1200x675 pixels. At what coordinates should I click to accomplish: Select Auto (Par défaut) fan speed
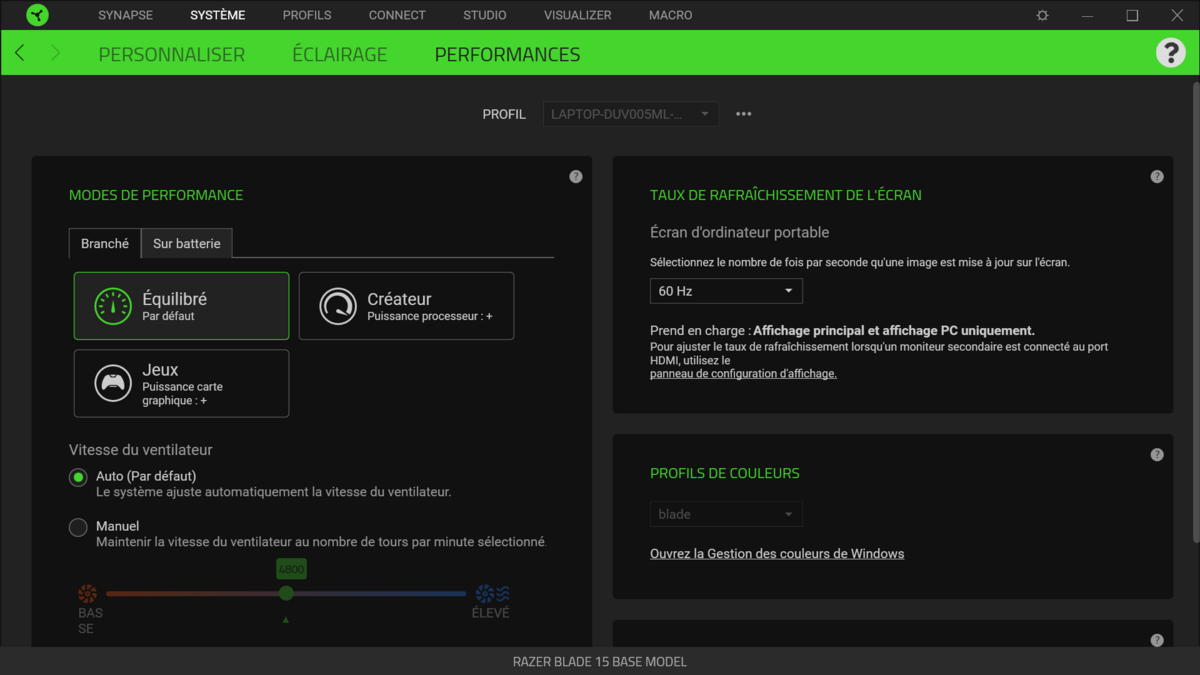78,477
